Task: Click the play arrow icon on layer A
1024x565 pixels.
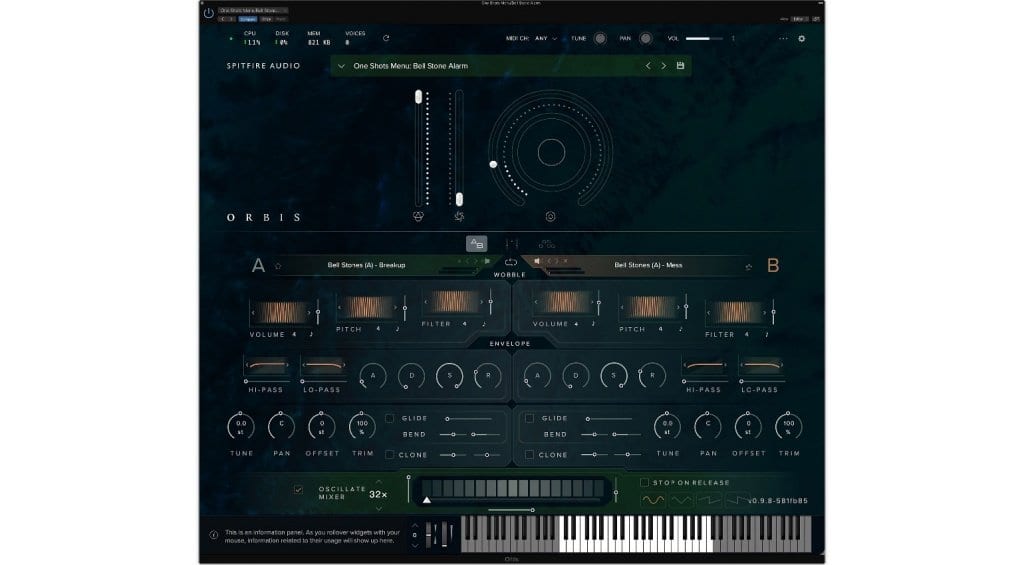Action: (487, 261)
